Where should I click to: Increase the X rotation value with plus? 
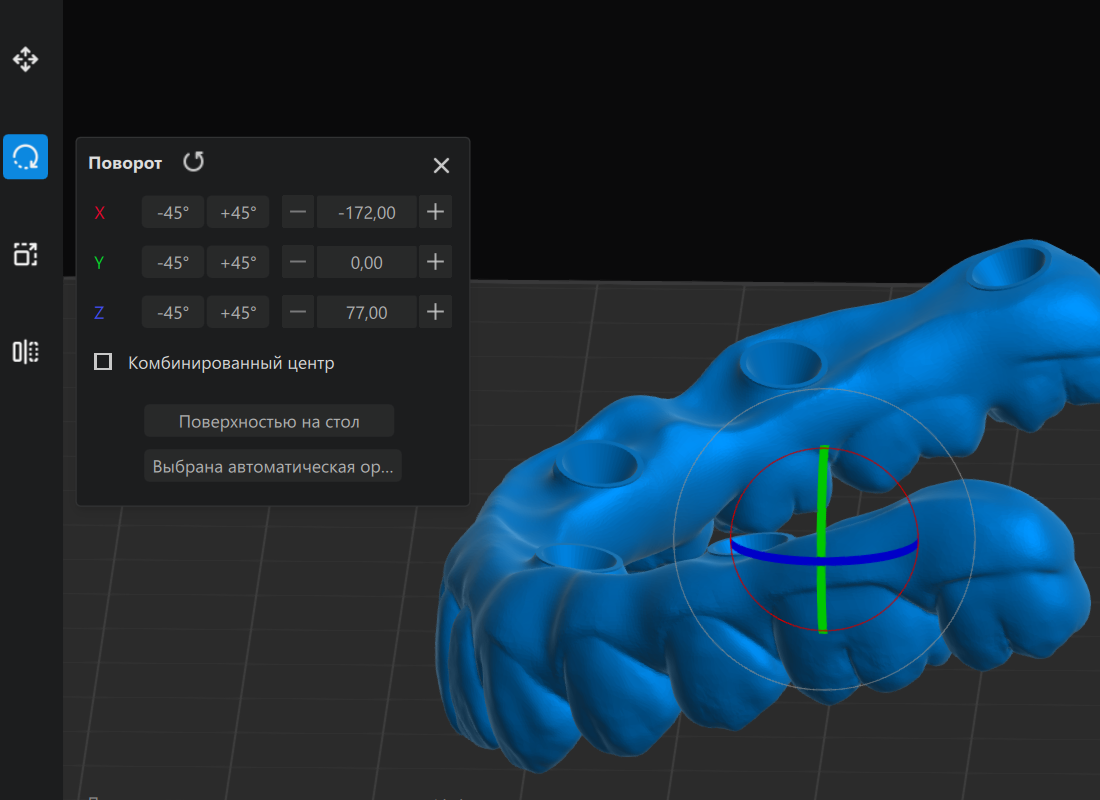(x=435, y=212)
